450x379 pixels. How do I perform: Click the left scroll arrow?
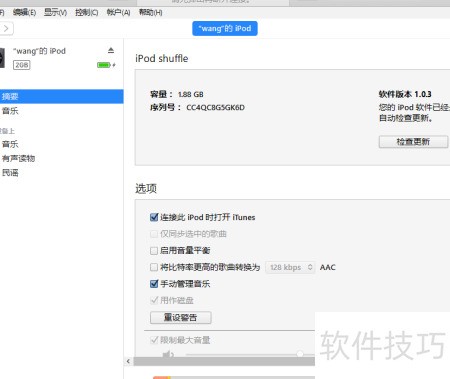point(128,361)
